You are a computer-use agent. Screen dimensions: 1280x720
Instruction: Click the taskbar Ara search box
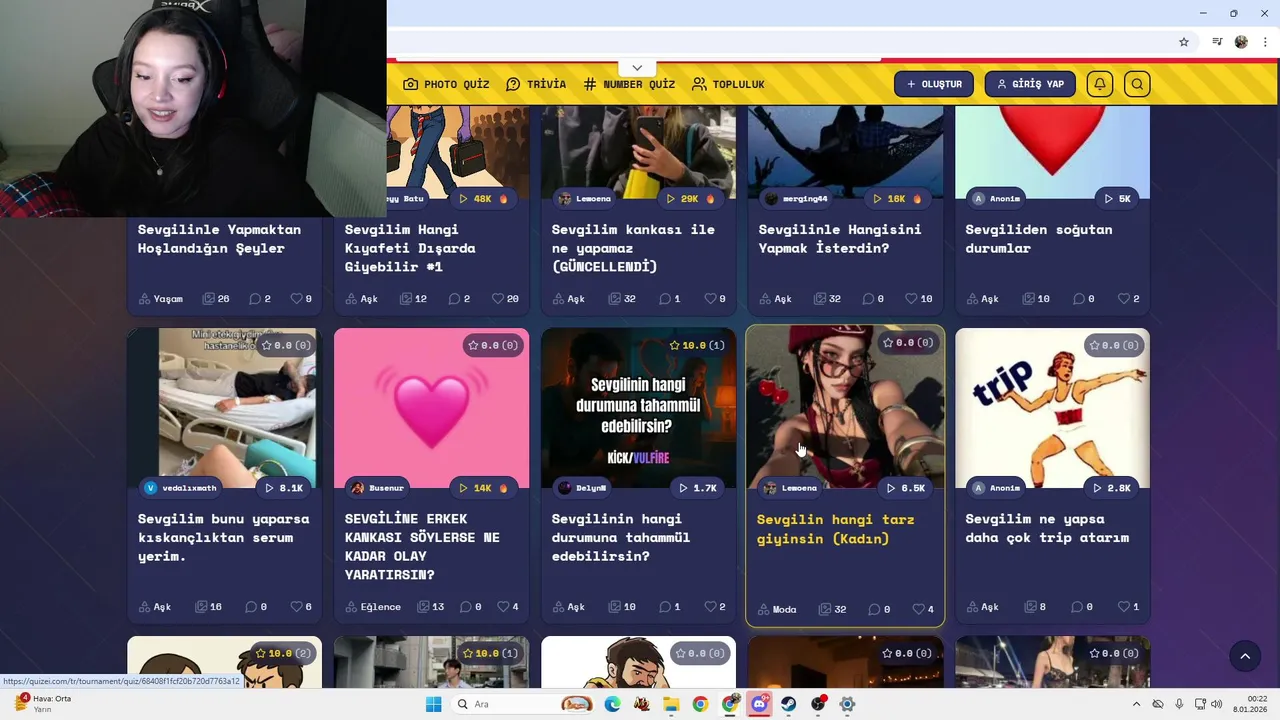click(525, 704)
